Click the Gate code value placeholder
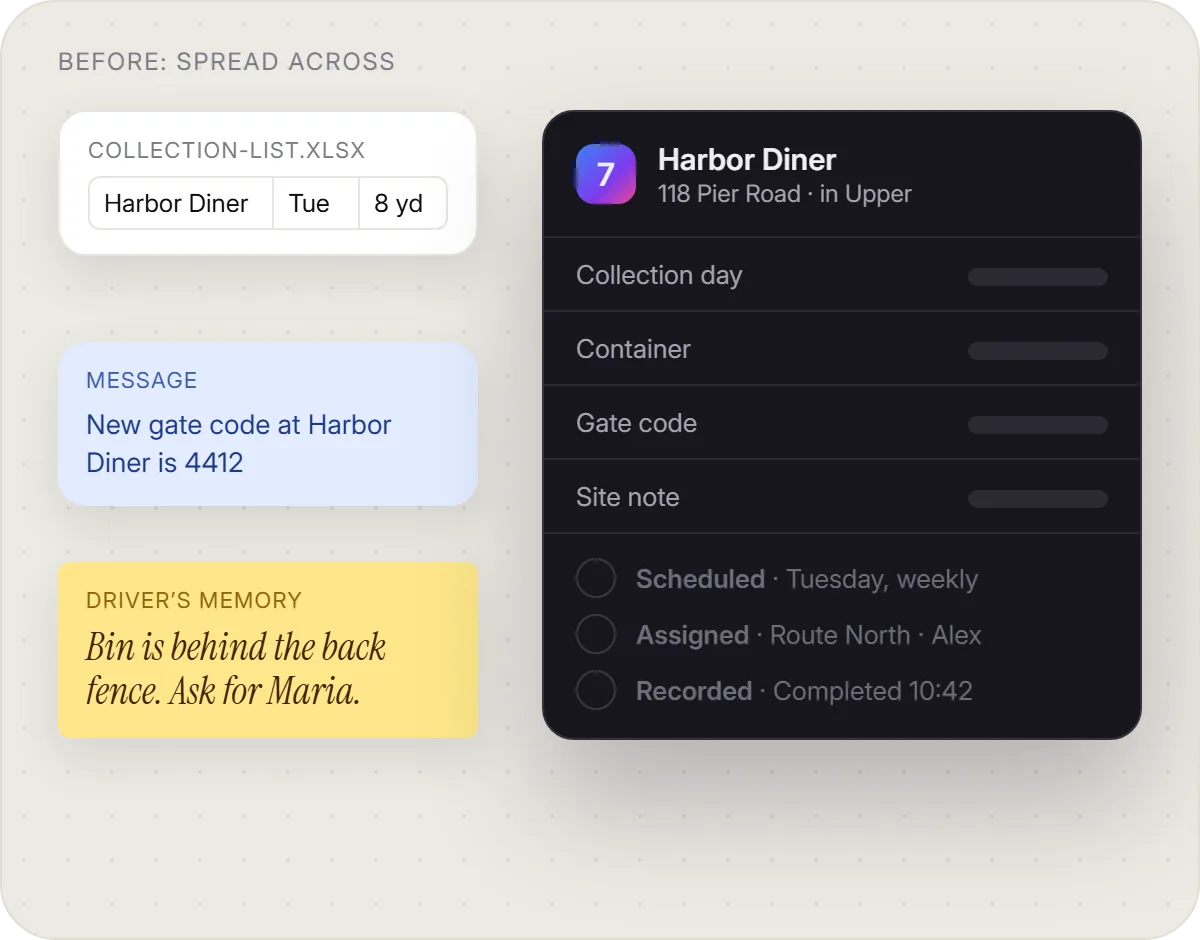This screenshot has width=1200, height=940. pos(1038,425)
